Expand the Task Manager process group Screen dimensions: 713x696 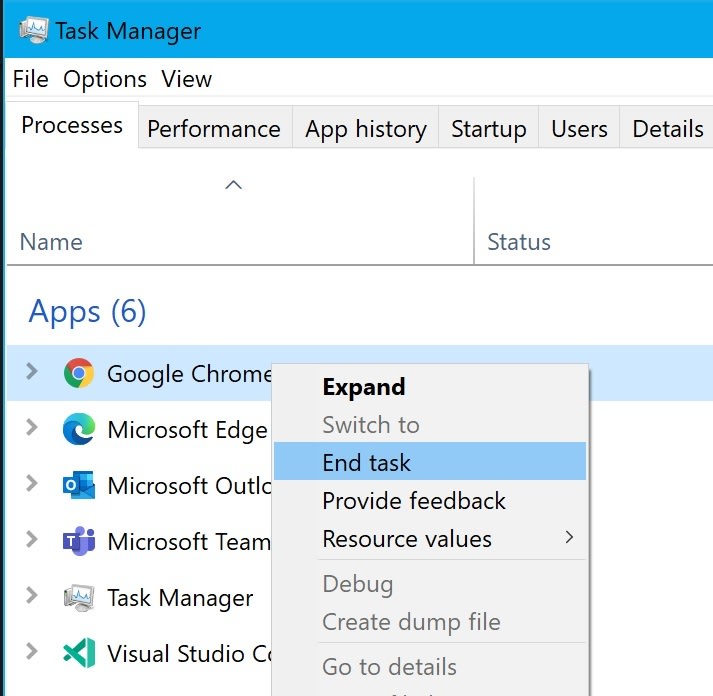pyautogui.click(x=31, y=595)
